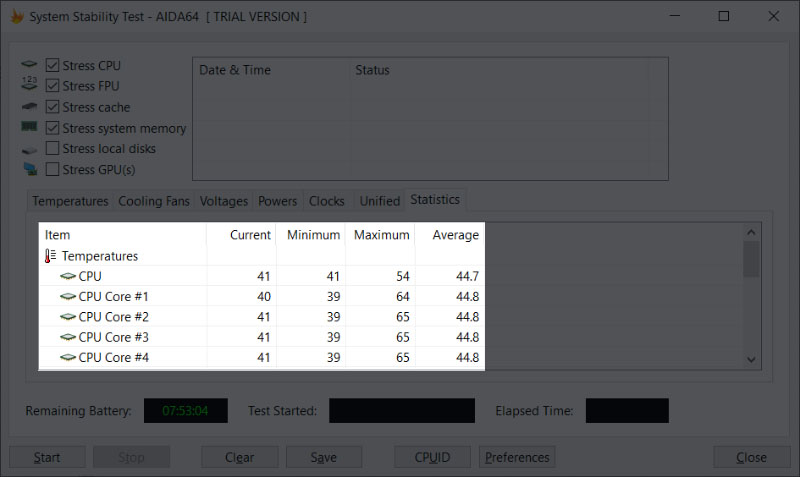
Task: Click the Status column header in log
Action: (499, 70)
